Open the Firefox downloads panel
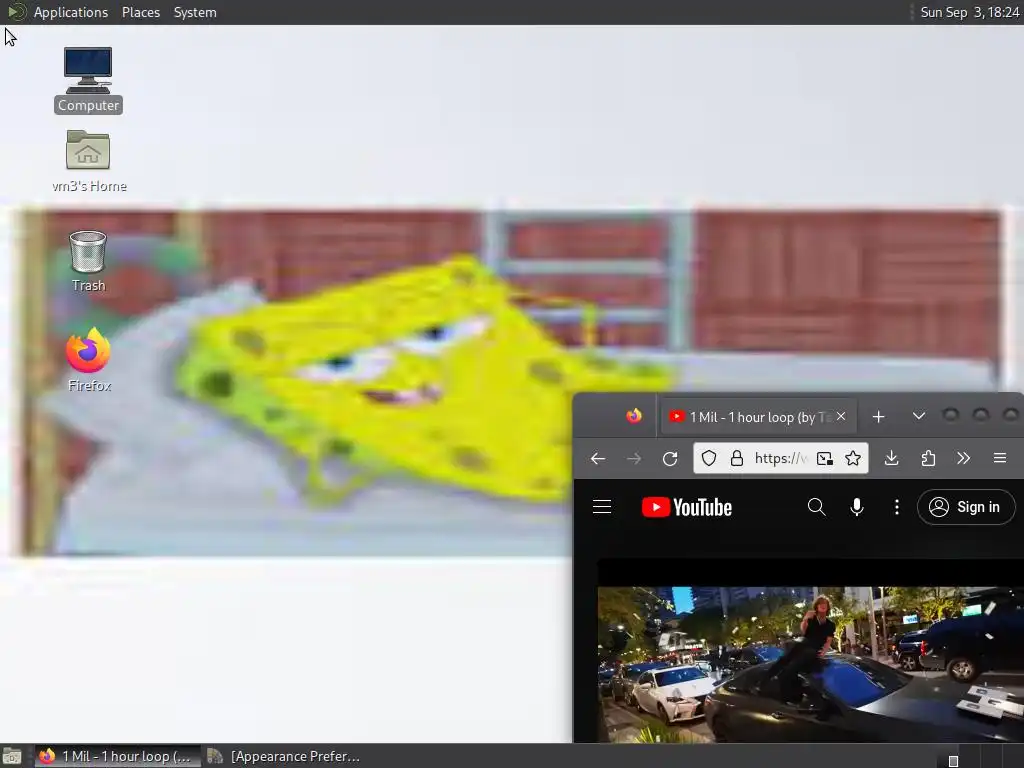 [891, 458]
